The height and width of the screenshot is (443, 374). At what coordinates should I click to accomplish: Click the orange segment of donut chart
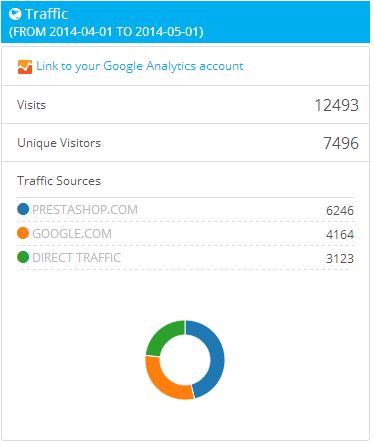click(164, 383)
